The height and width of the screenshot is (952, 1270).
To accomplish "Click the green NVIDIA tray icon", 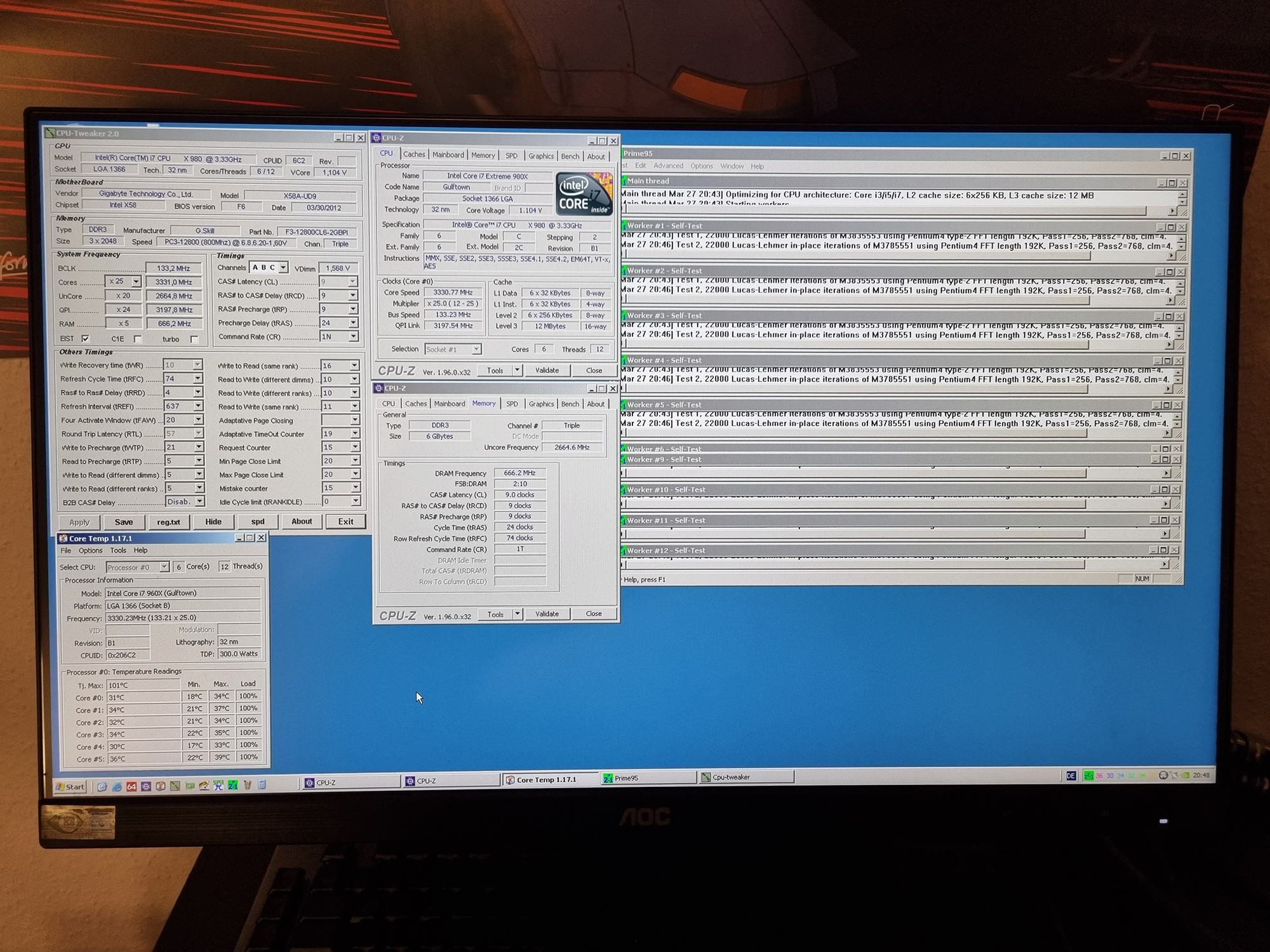I will pyautogui.click(x=1185, y=775).
